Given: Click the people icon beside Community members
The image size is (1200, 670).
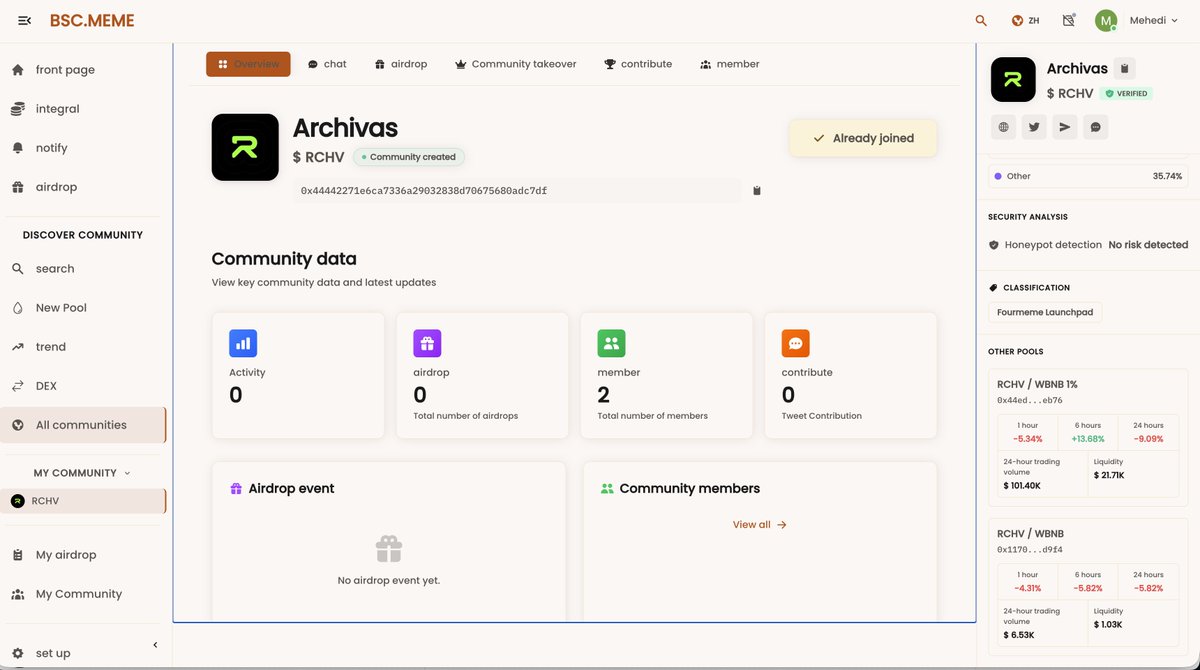Looking at the screenshot, I should [x=607, y=489].
